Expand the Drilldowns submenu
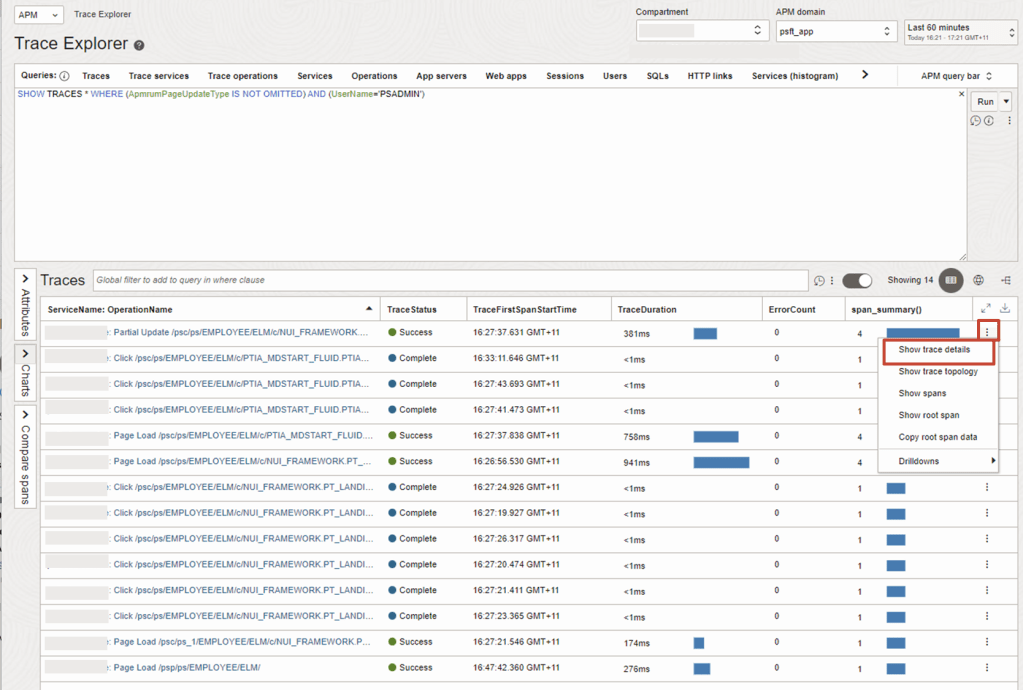Screen dimensions: 1023x690 (x=938, y=461)
